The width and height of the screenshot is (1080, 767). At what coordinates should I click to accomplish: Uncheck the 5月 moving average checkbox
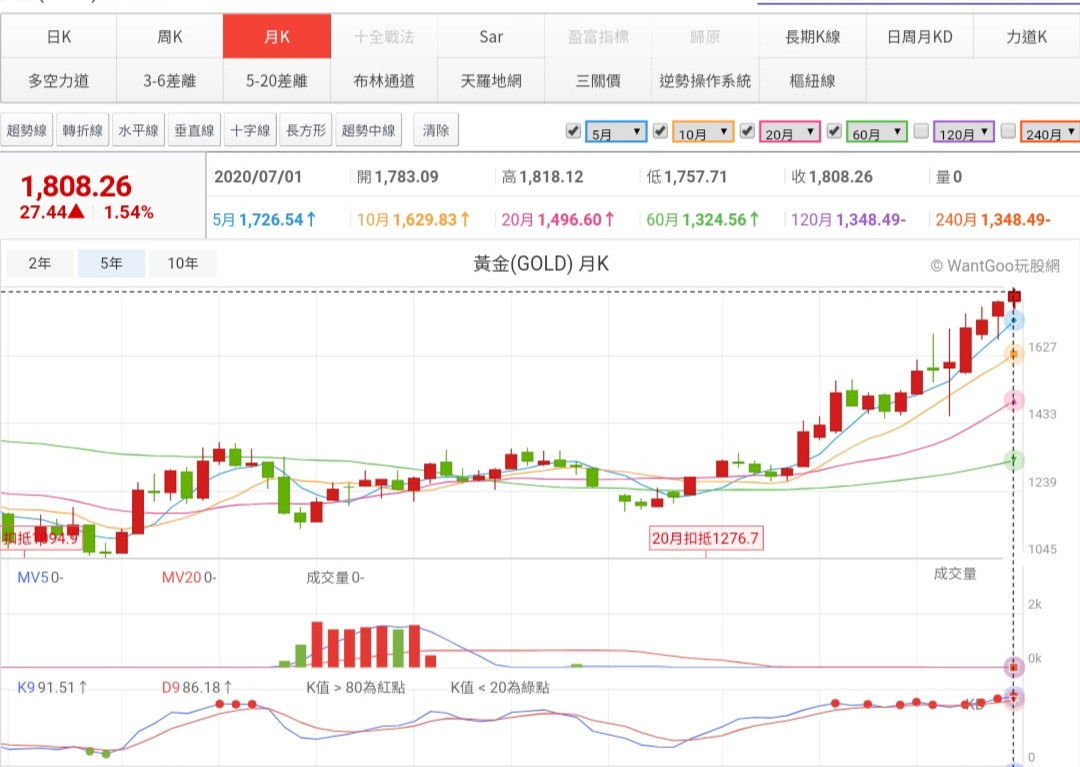[x=572, y=131]
